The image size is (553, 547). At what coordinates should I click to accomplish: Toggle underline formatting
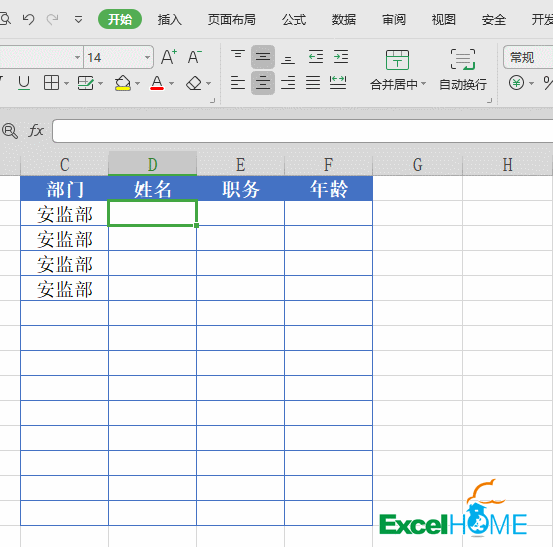[24, 83]
